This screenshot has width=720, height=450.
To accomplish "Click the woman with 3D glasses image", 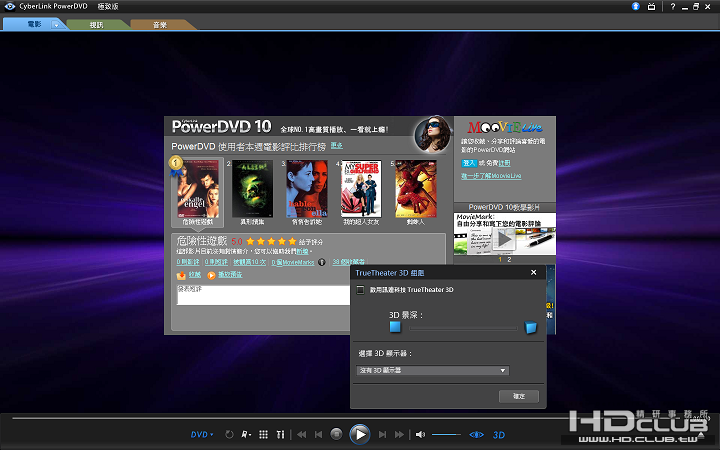I will [x=432, y=135].
